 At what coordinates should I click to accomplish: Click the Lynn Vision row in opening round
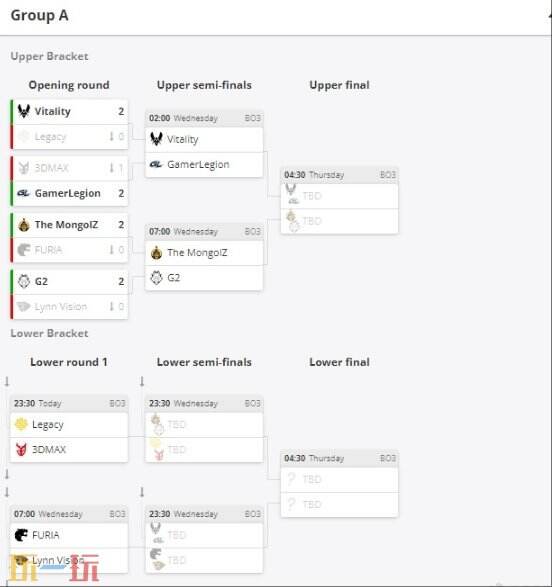point(70,307)
